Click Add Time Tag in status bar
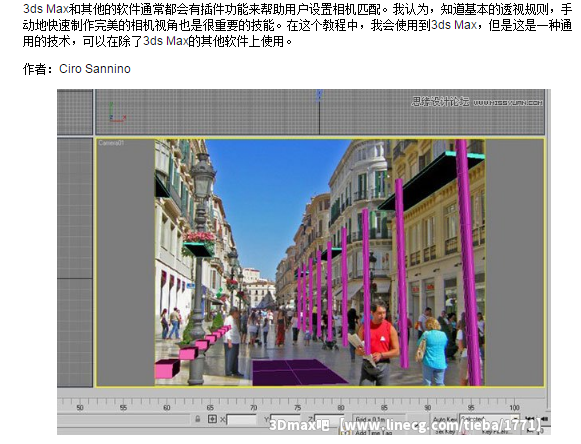The image size is (581, 444). click(x=373, y=432)
